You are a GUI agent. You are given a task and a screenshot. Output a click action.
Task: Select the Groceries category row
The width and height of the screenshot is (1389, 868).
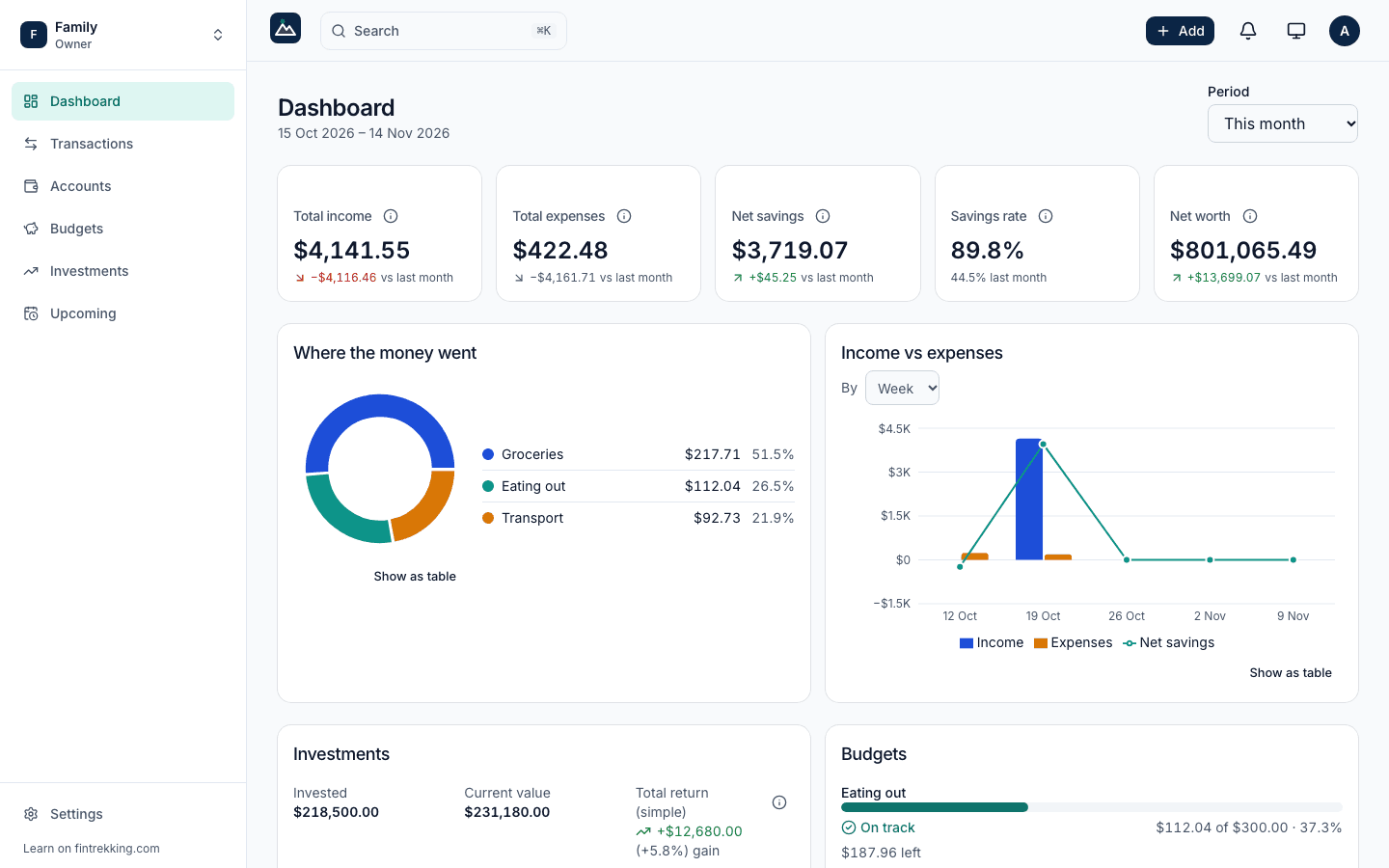pyautogui.click(x=639, y=454)
